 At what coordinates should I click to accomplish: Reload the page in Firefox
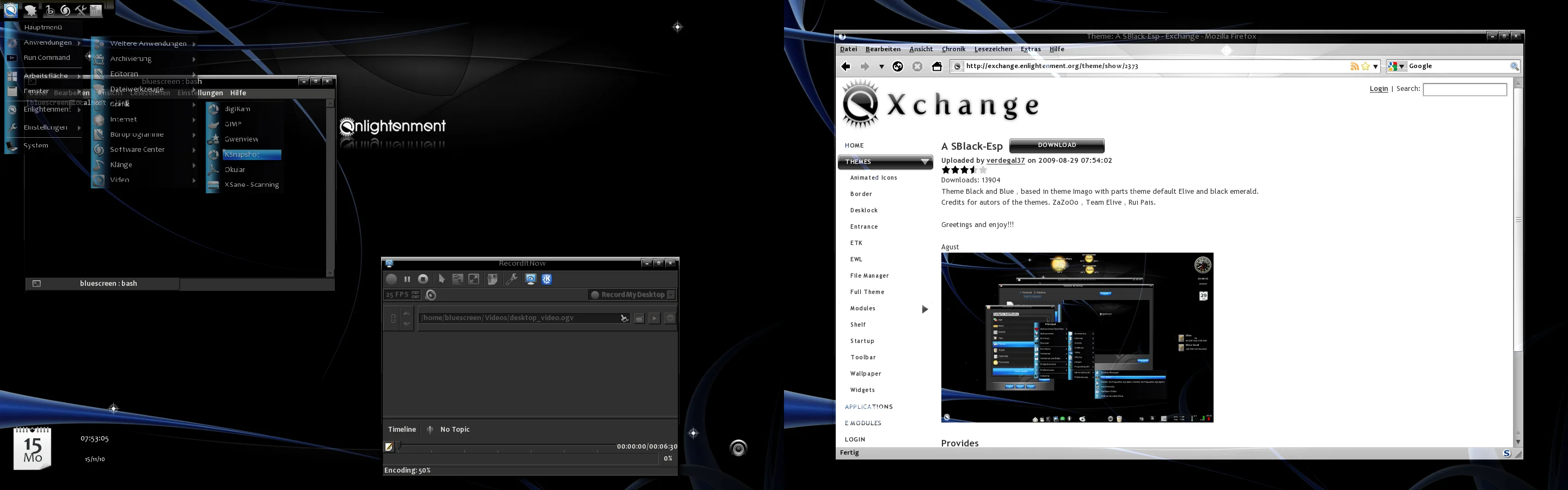[898, 66]
